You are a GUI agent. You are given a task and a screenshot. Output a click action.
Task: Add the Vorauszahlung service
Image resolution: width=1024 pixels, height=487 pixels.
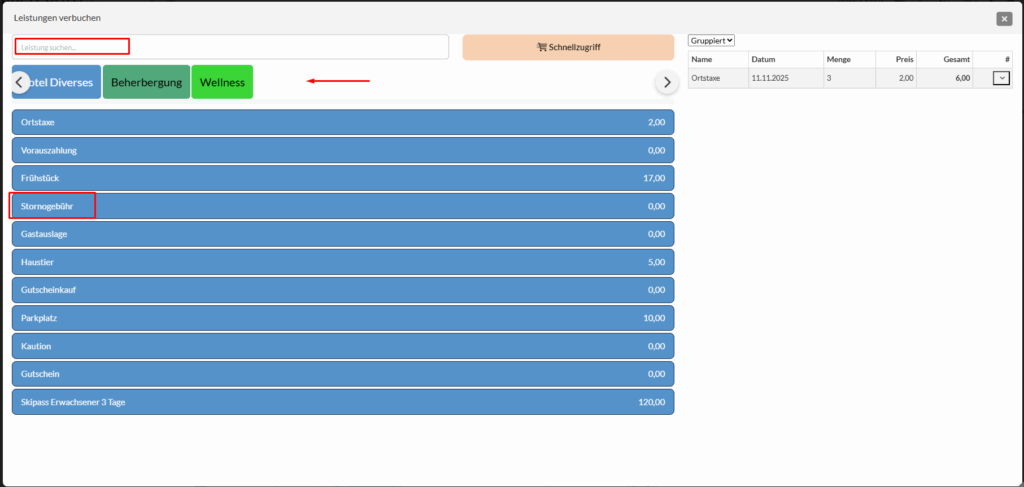tap(342, 150)
